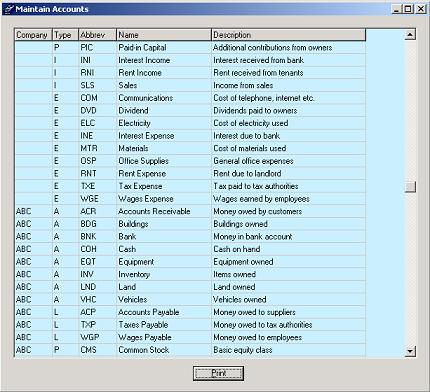Select the Inventory name cell
The width and height of the screenshot is (430, 392).
(x=164, y=274)
